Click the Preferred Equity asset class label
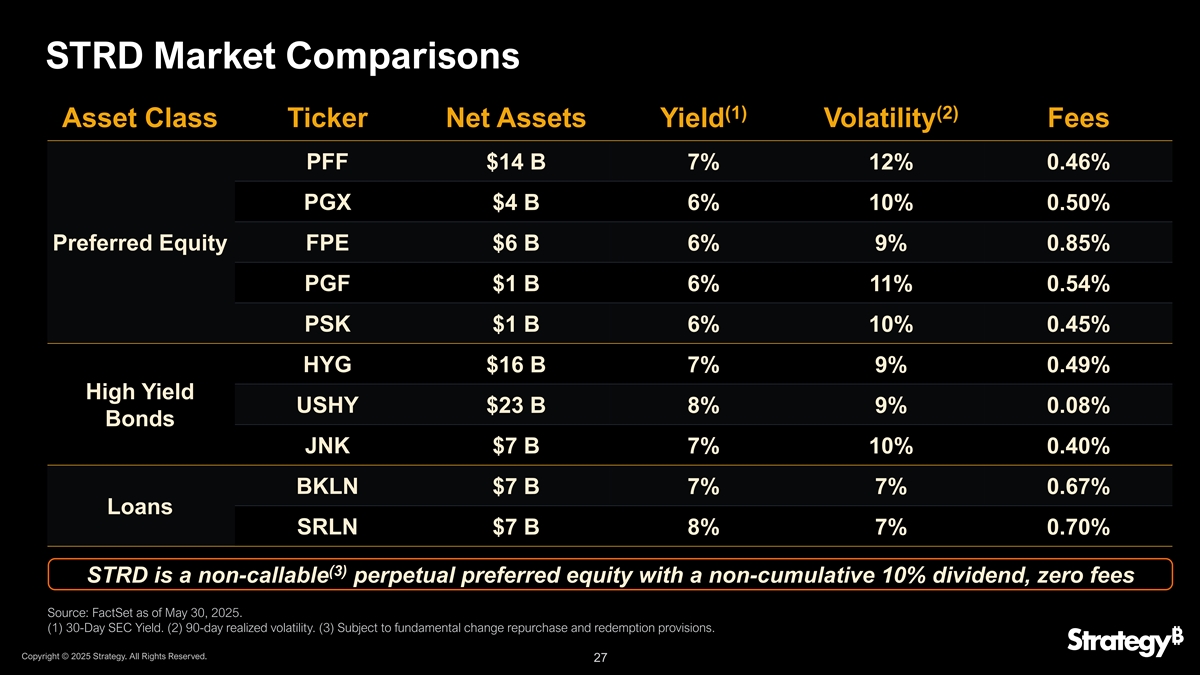The width and height of the screenshot is (1200, 675). pos(139,244)
